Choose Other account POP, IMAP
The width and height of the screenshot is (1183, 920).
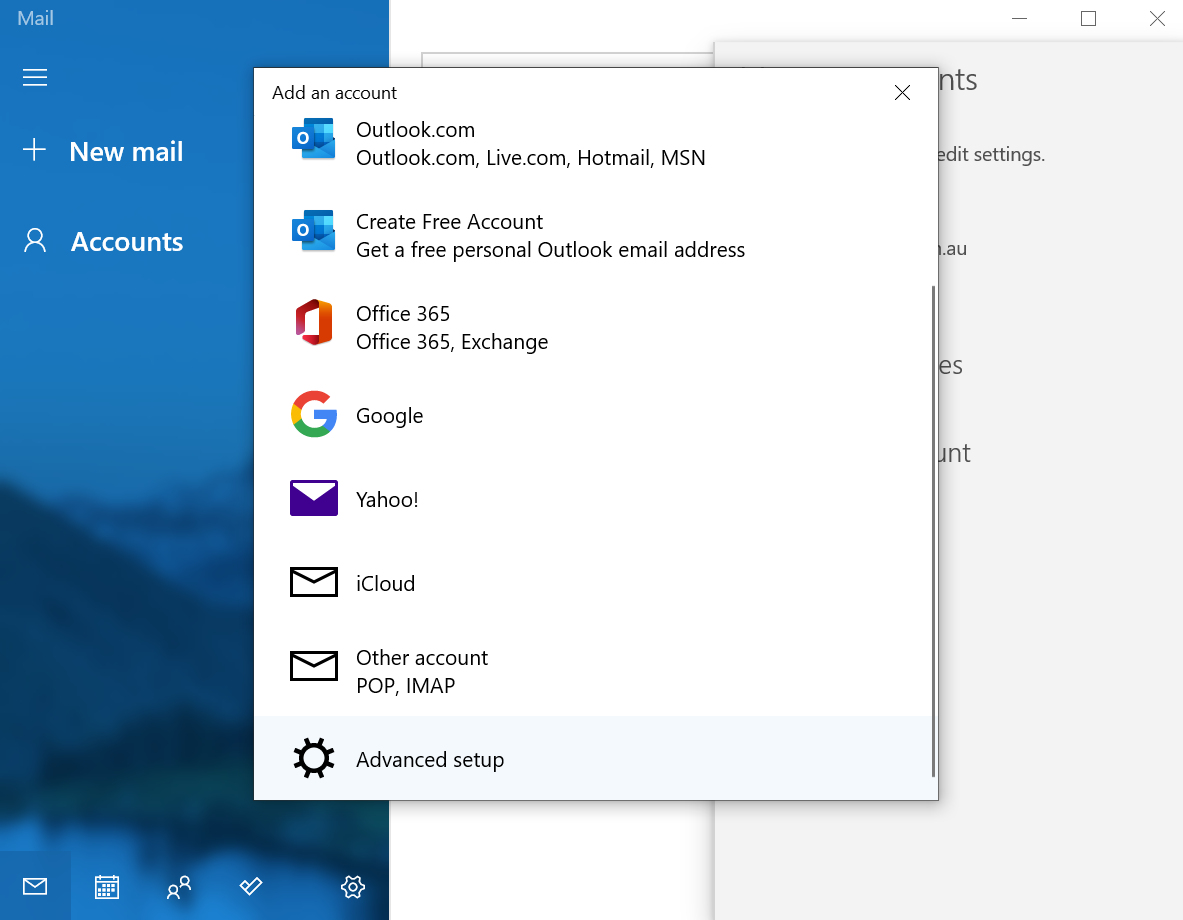tap(593, 670)
